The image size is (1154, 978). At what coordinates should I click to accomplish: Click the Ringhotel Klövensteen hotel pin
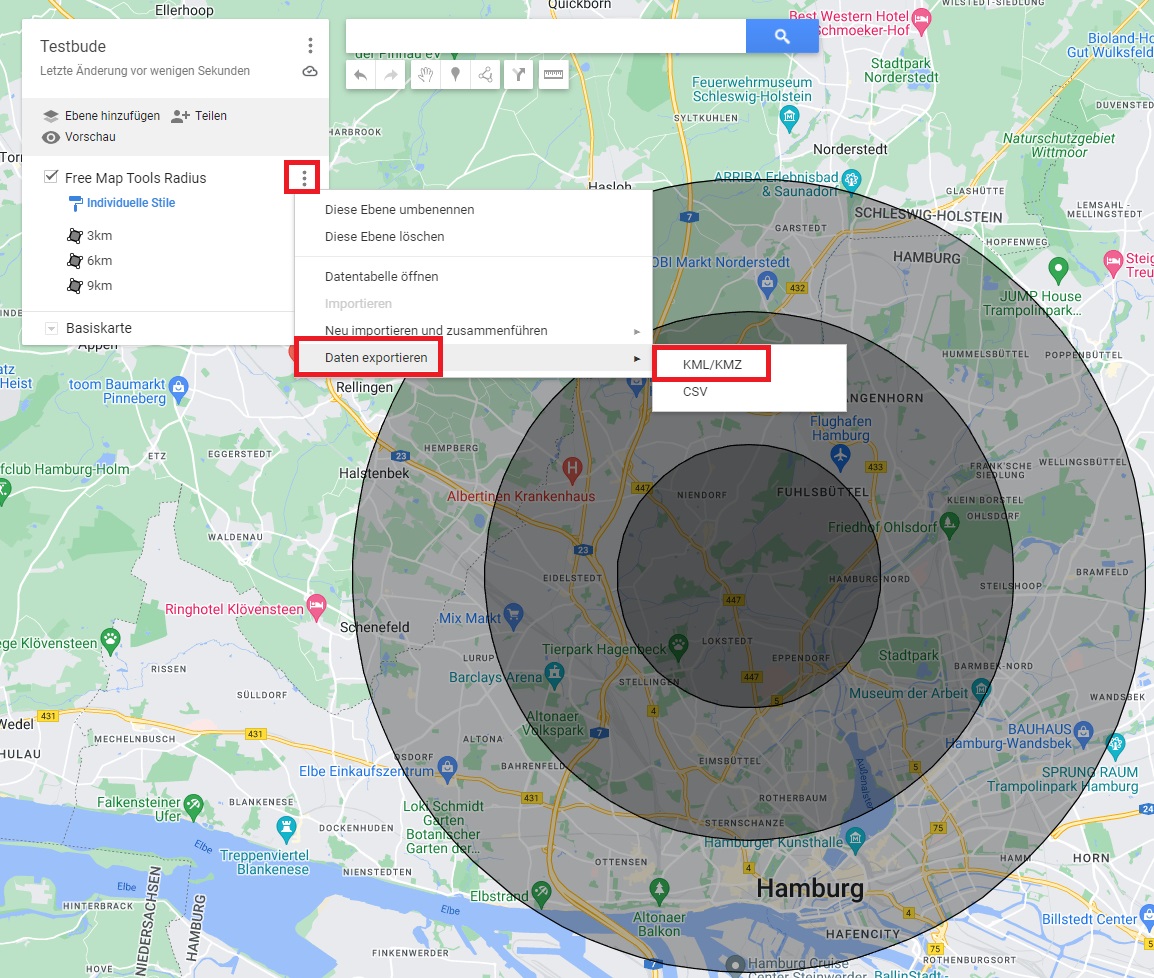(x=316, y=606)
